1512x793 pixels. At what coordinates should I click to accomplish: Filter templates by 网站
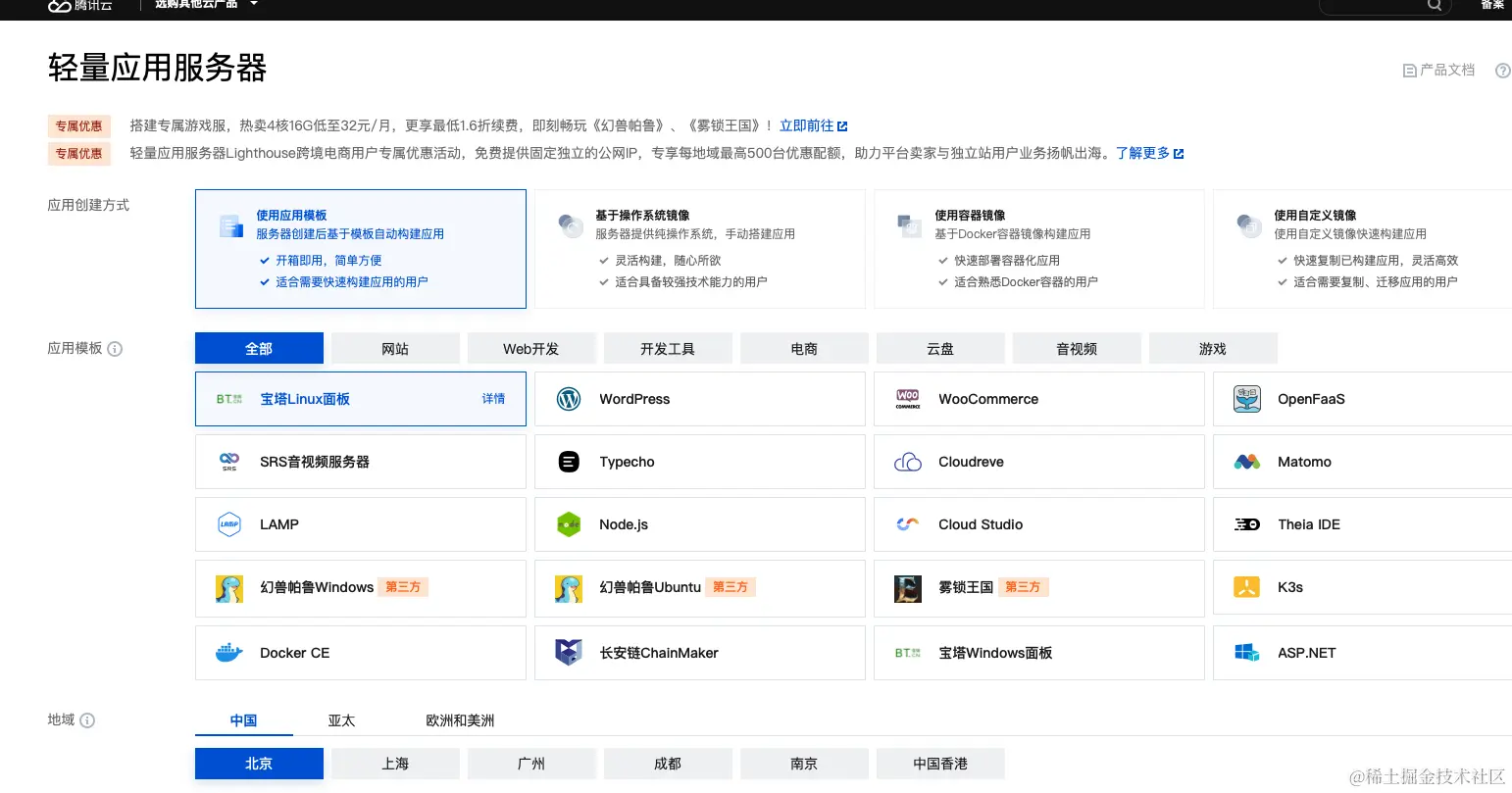395,349
